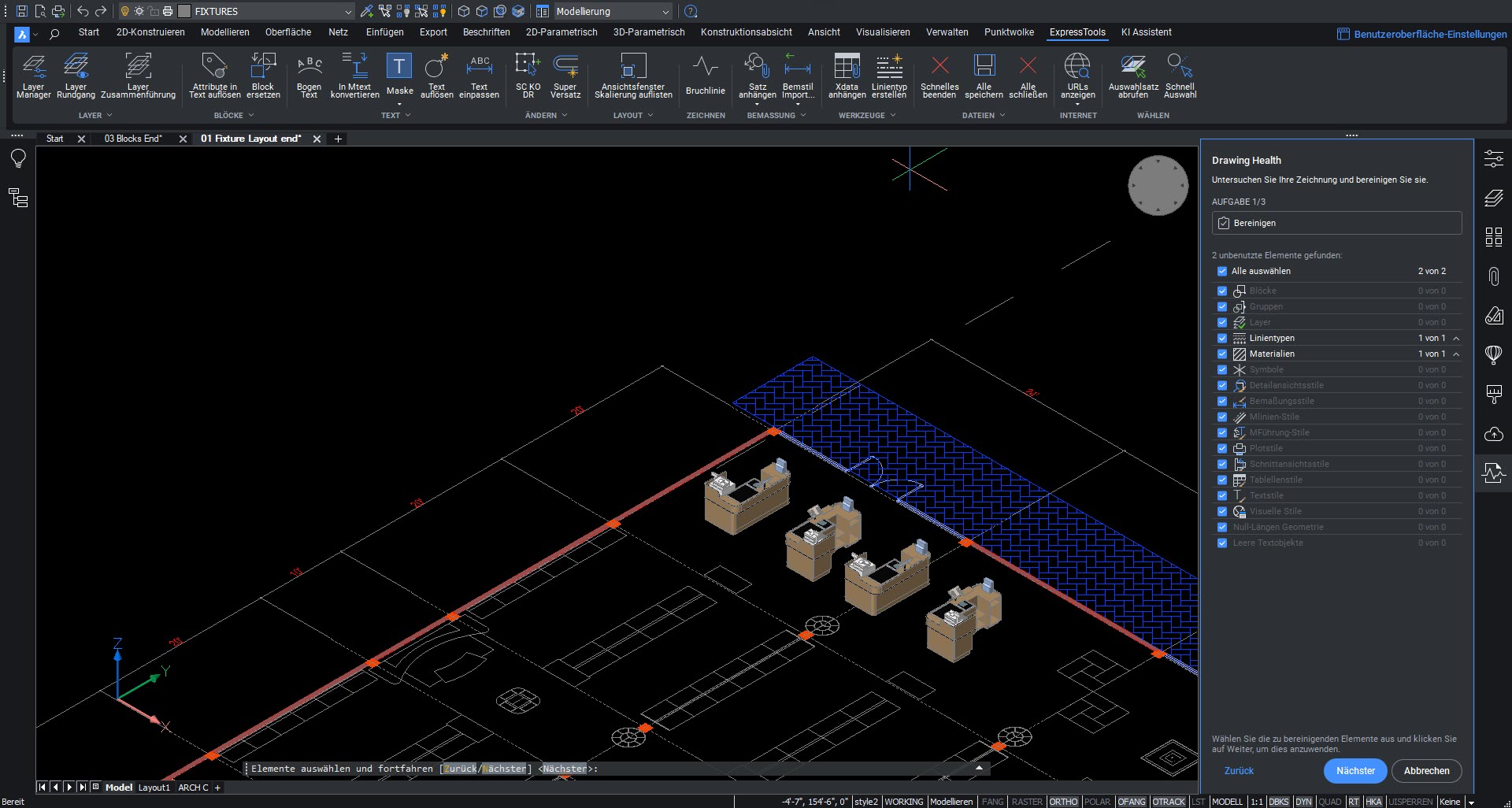
Task: Open the FIXTURES layer dropdown
Action: 347,12
